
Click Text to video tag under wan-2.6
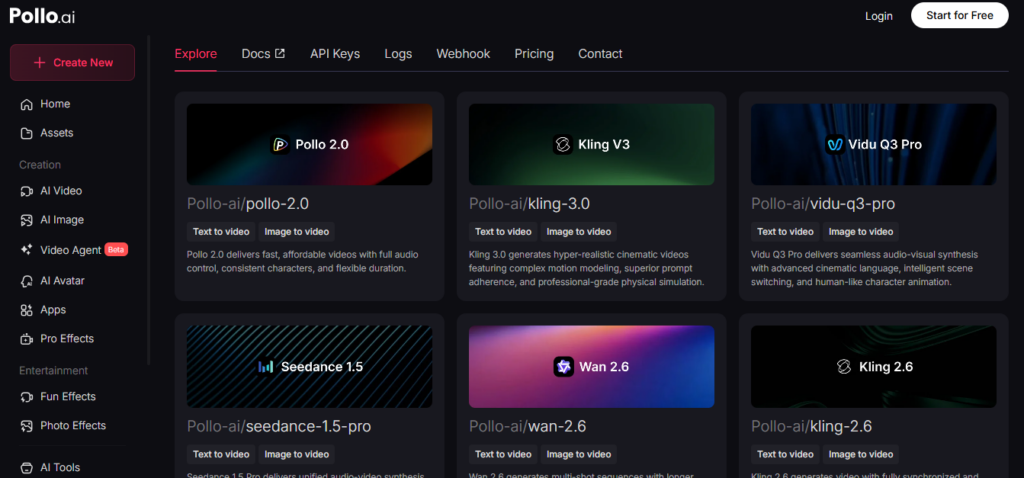tap(503, 454)
